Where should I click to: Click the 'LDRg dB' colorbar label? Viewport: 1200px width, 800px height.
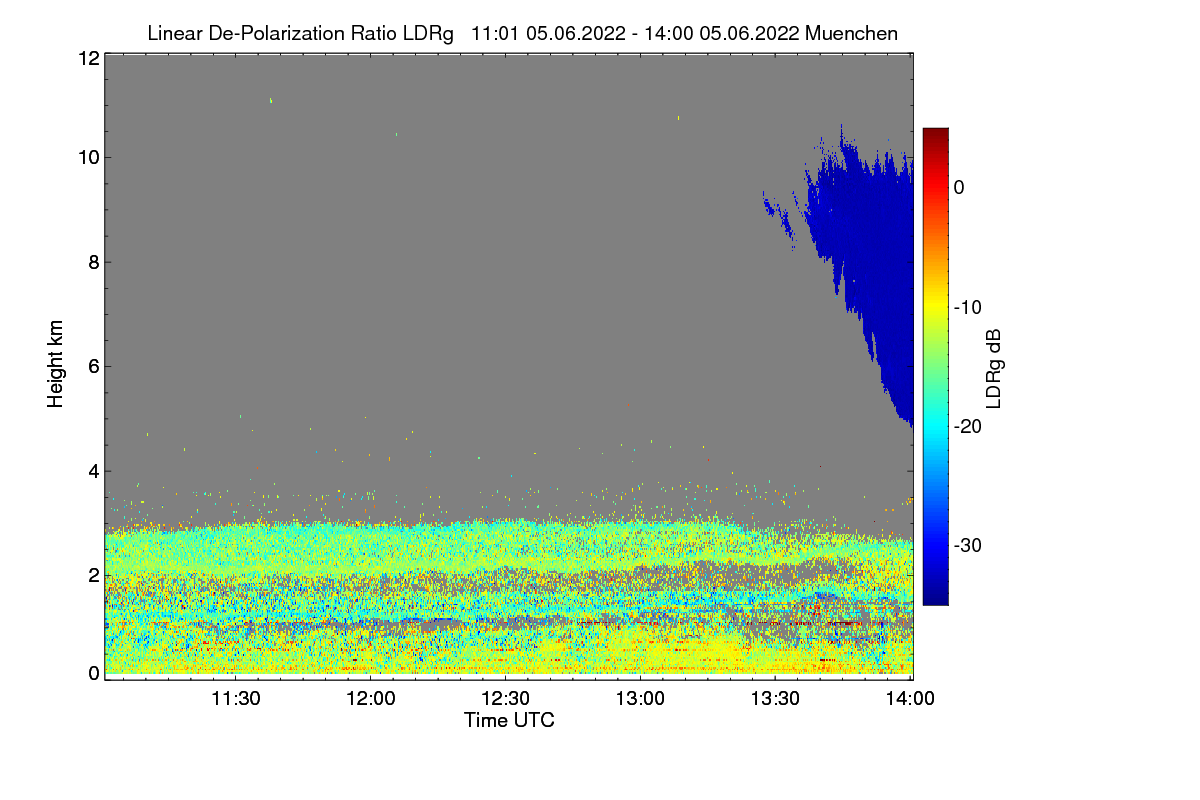[993, 369]
